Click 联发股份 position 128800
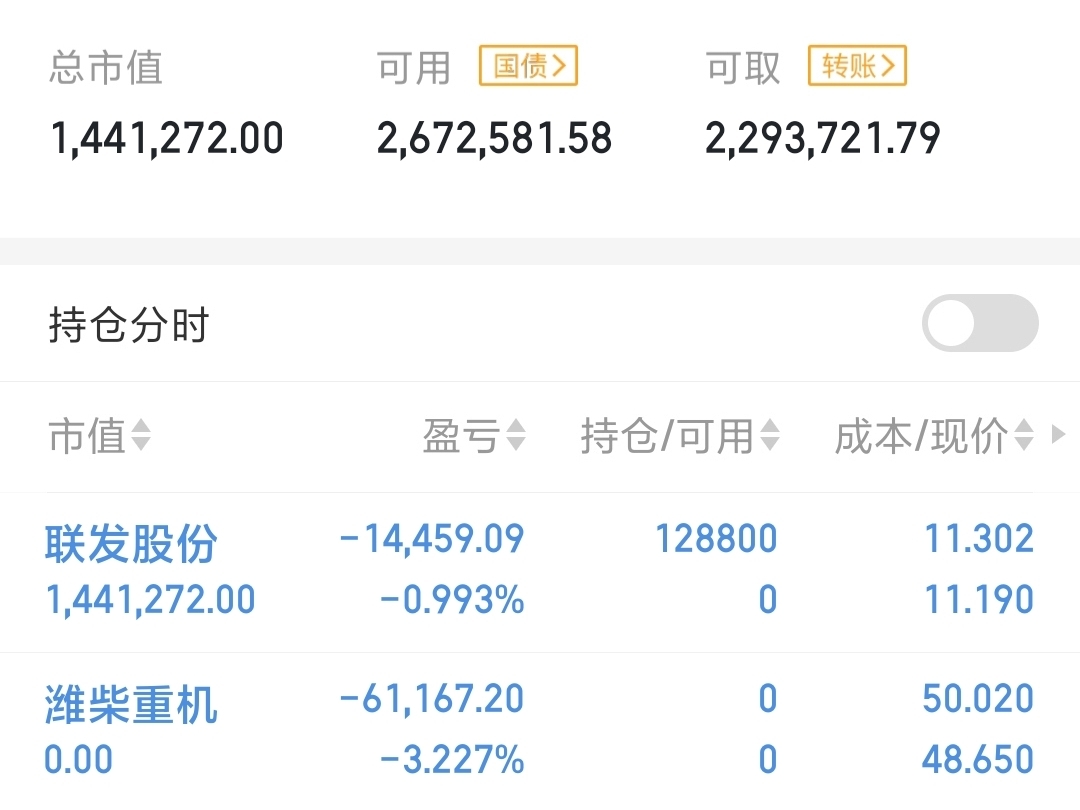Screen dimensions: 1080x810 (716, 539)
